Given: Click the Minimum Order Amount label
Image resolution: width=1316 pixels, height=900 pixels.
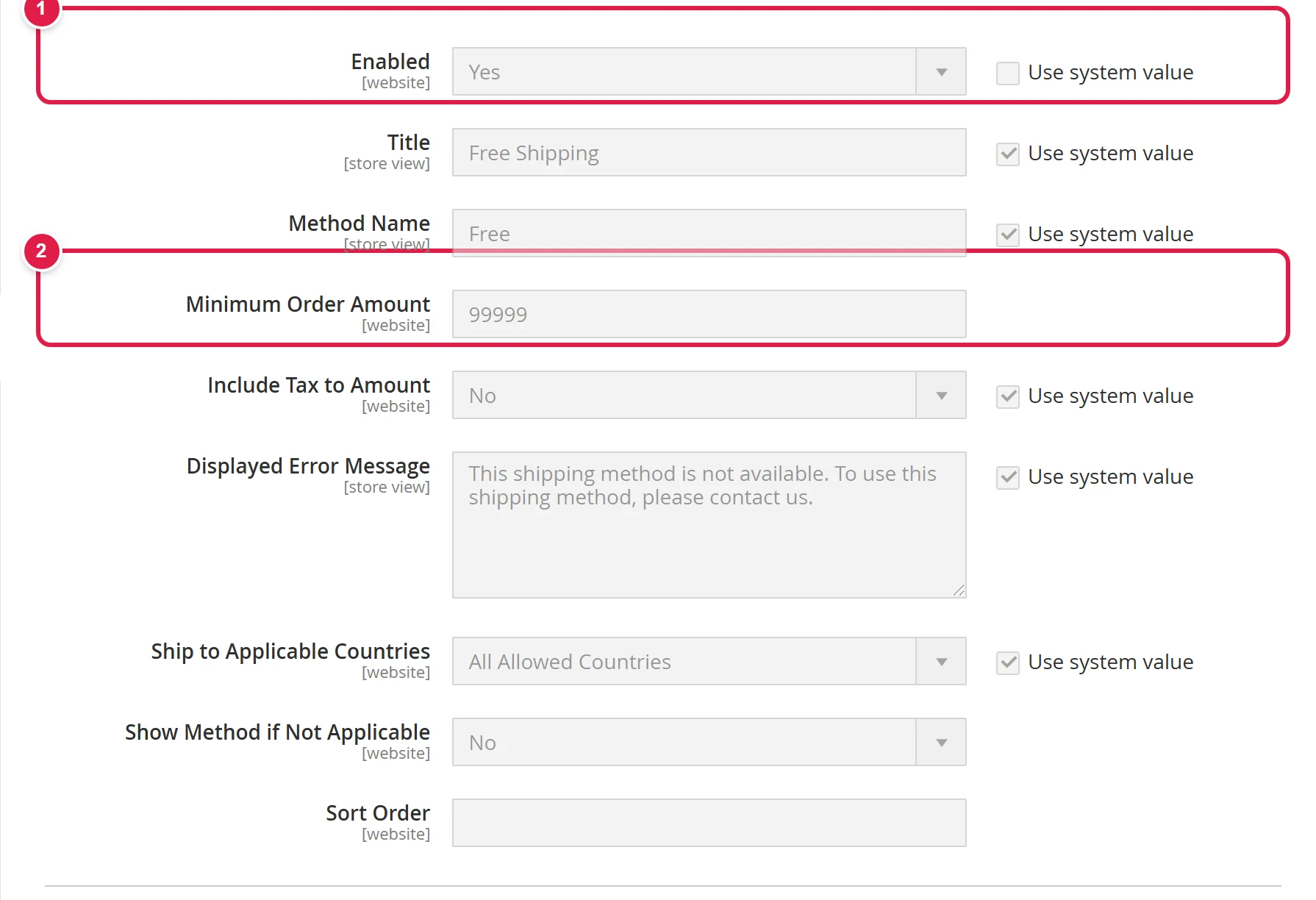Looking at the screenshot, I should (308, 304).
